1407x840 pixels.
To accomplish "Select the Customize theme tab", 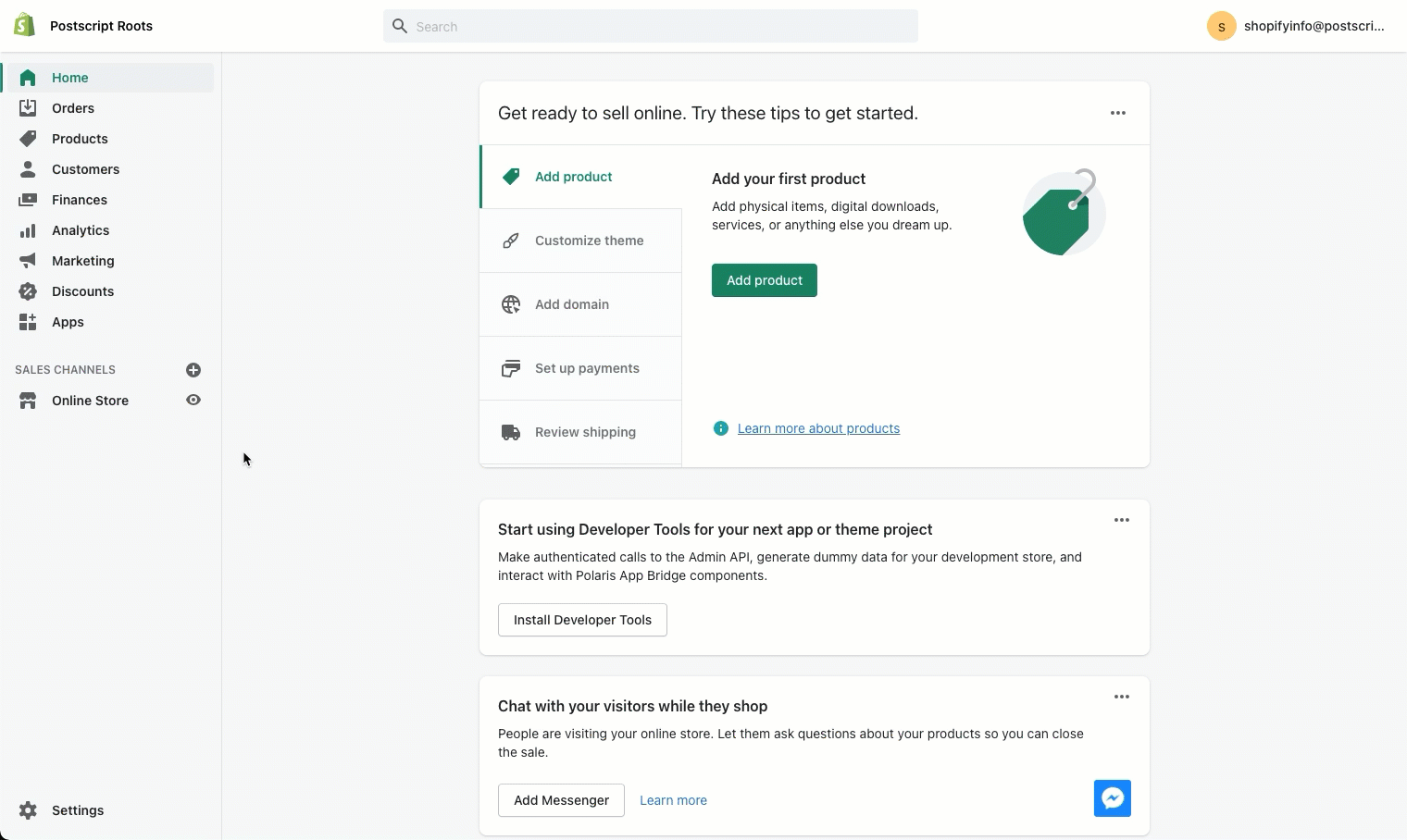I will coord(580,241).
